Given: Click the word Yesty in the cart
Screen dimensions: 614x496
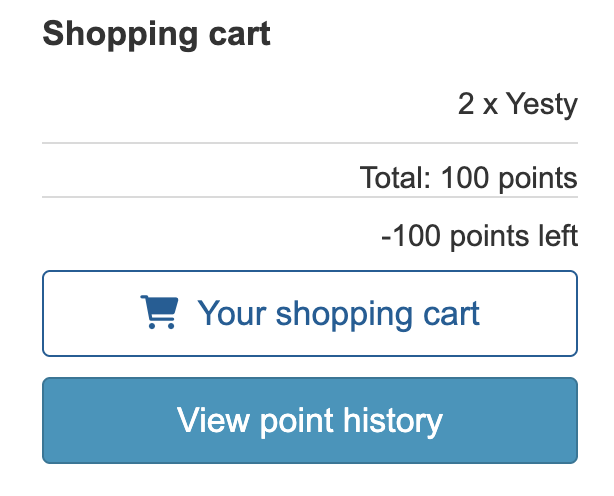Looking at the screenshot, I should 541,104.
